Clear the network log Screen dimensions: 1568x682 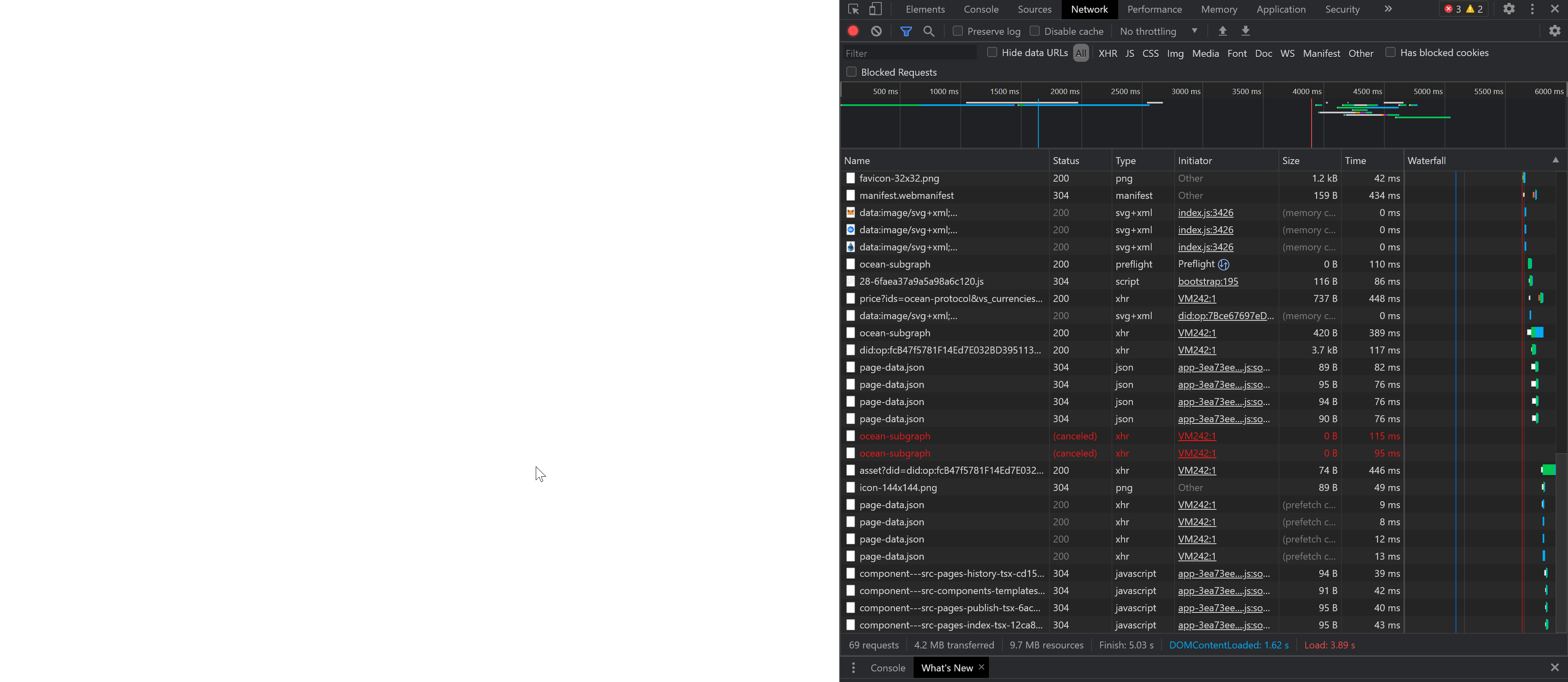[x=876, y=31]
